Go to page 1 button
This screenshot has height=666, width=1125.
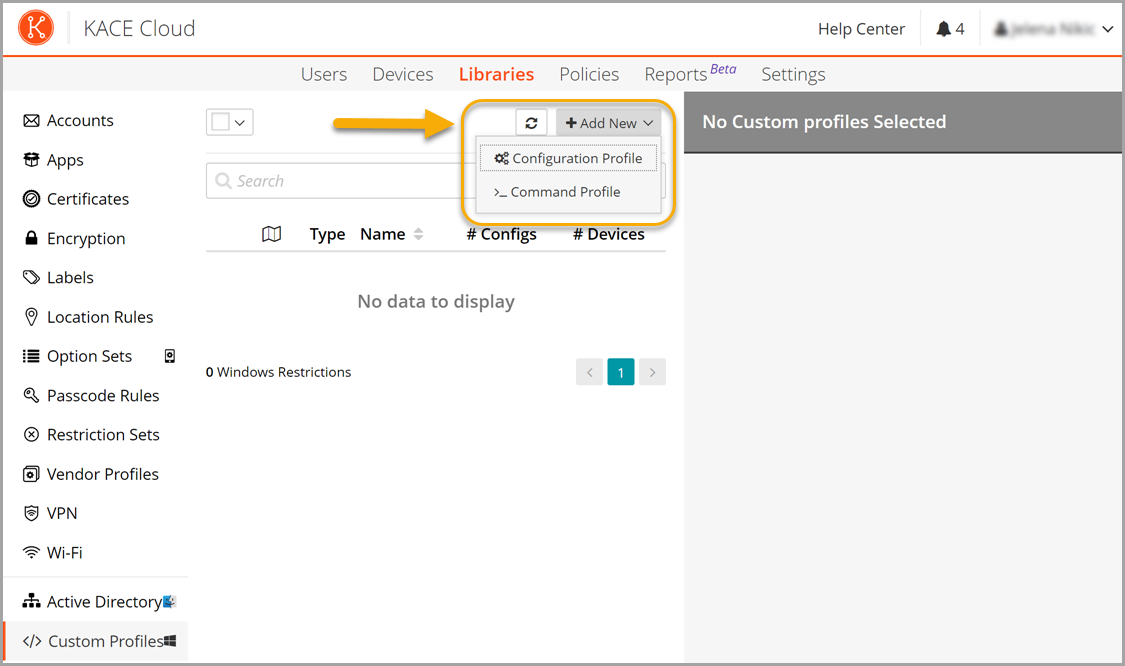[x=620, y=372]
